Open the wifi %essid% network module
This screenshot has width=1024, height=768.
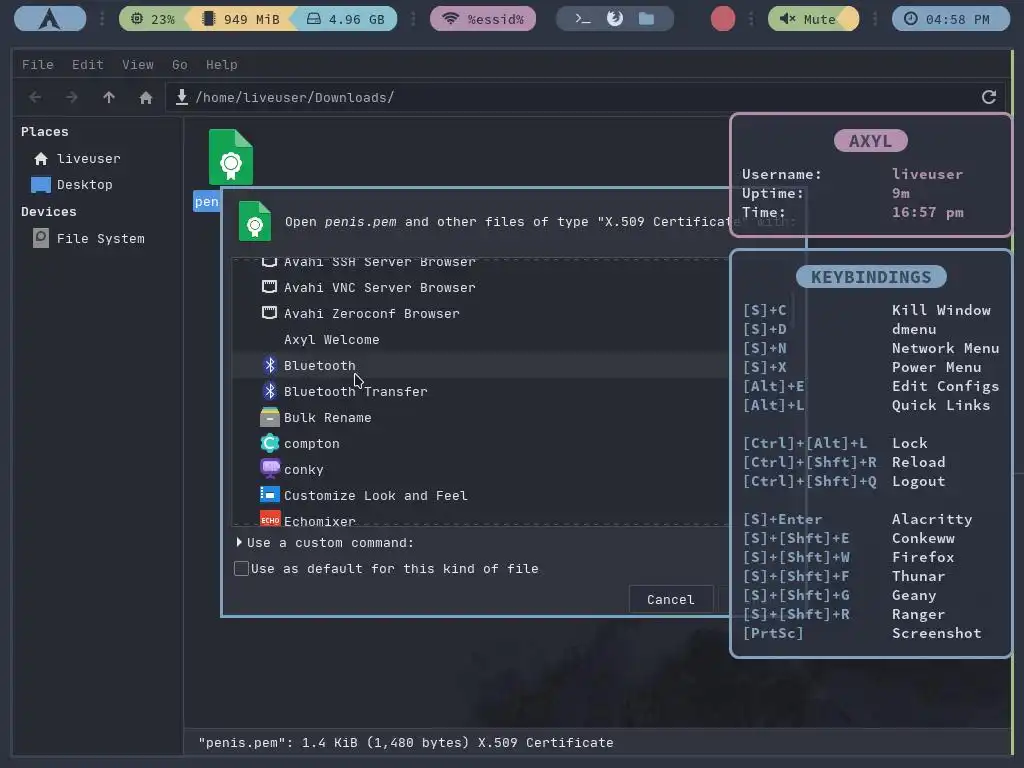point(483,19)
